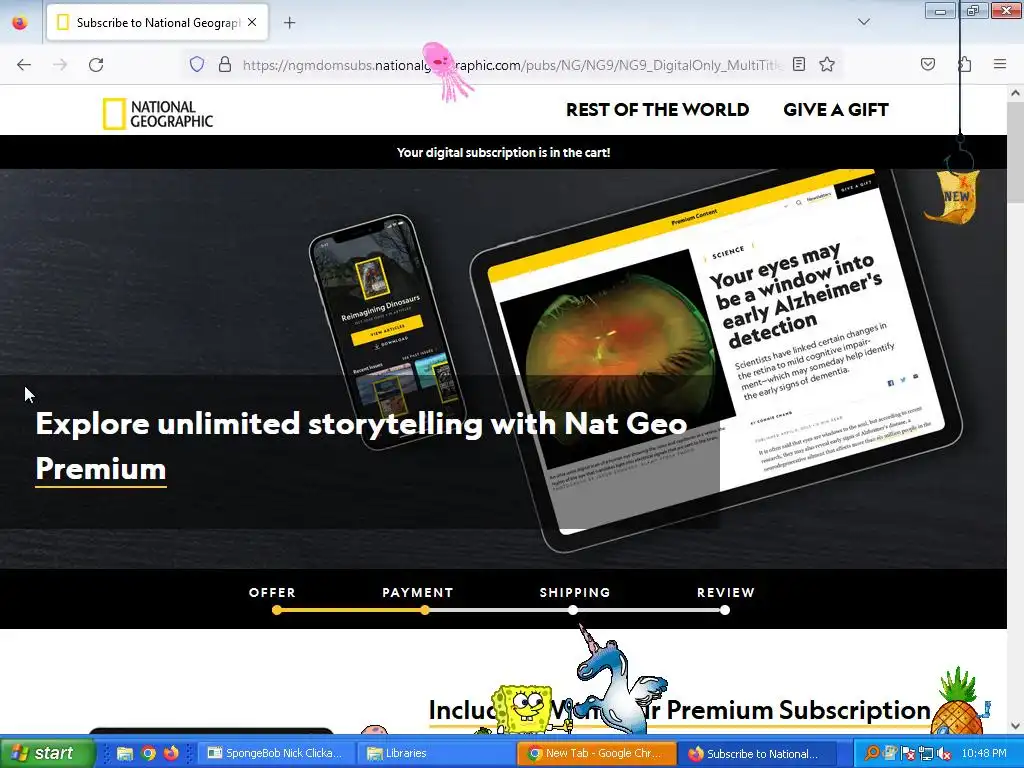Click the URL address field
1024x768 pixels.
pyautogui.click(x=512, y=65)
